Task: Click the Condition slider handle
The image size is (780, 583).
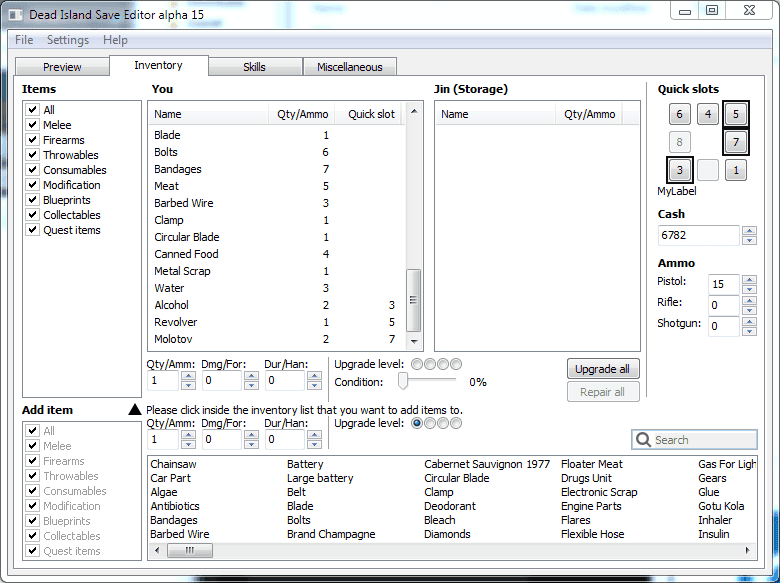Action: 403,381
